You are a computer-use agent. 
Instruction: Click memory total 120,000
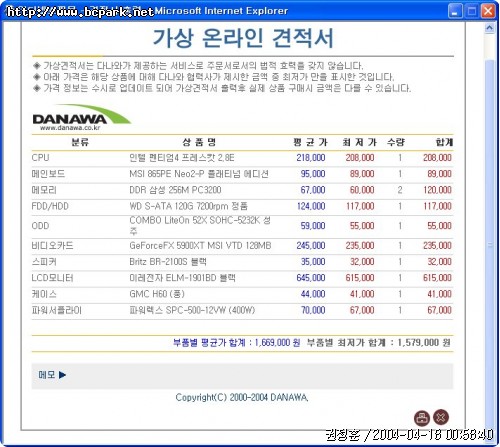coord(437,190)
